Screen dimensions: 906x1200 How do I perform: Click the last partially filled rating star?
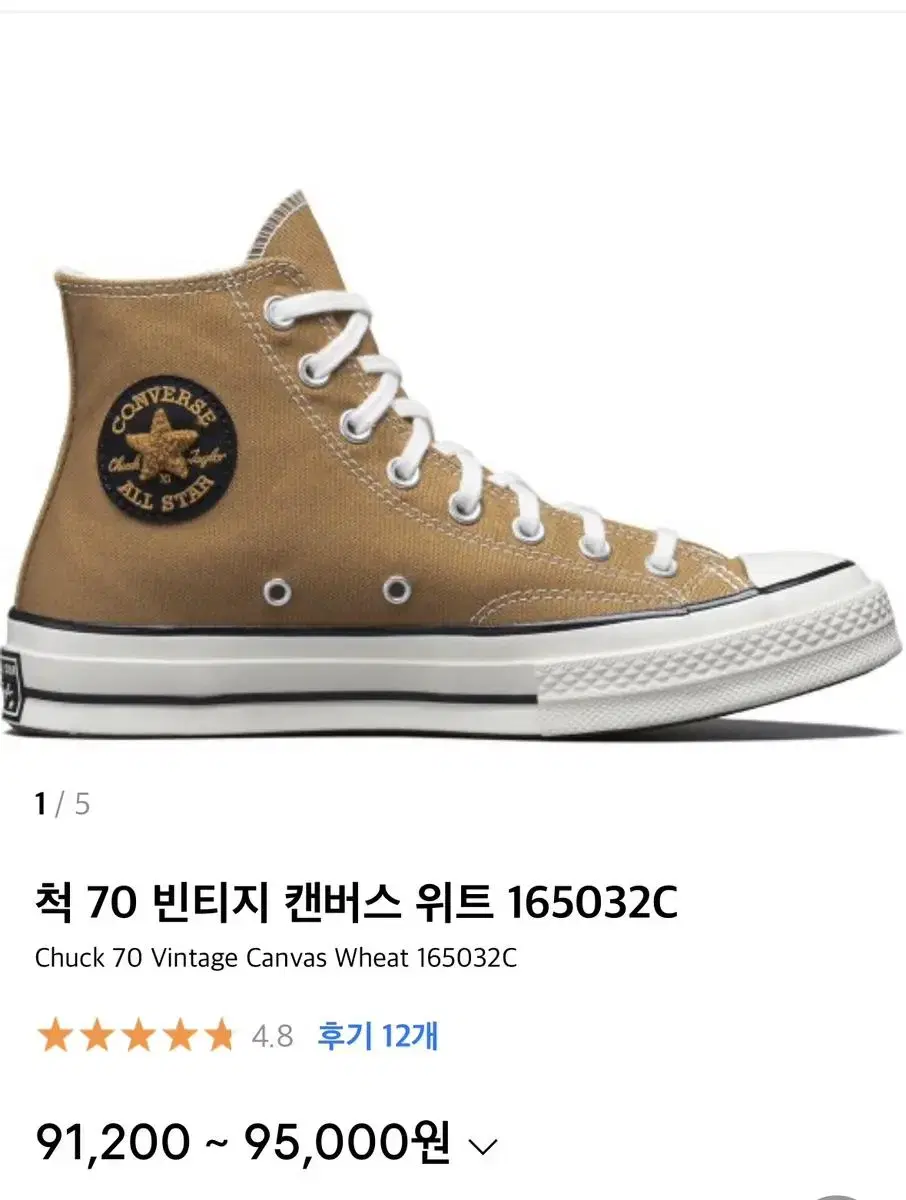tap(218, 1036)
